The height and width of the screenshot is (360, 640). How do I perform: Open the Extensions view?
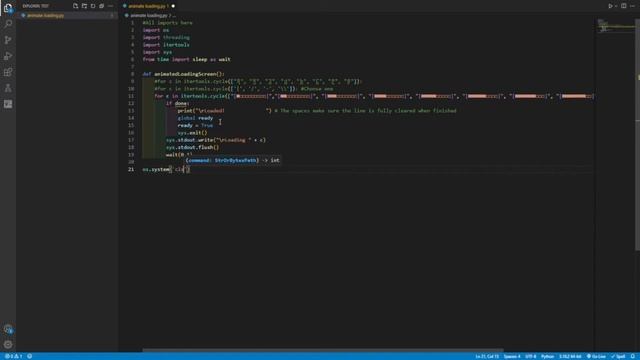[8, 72]
